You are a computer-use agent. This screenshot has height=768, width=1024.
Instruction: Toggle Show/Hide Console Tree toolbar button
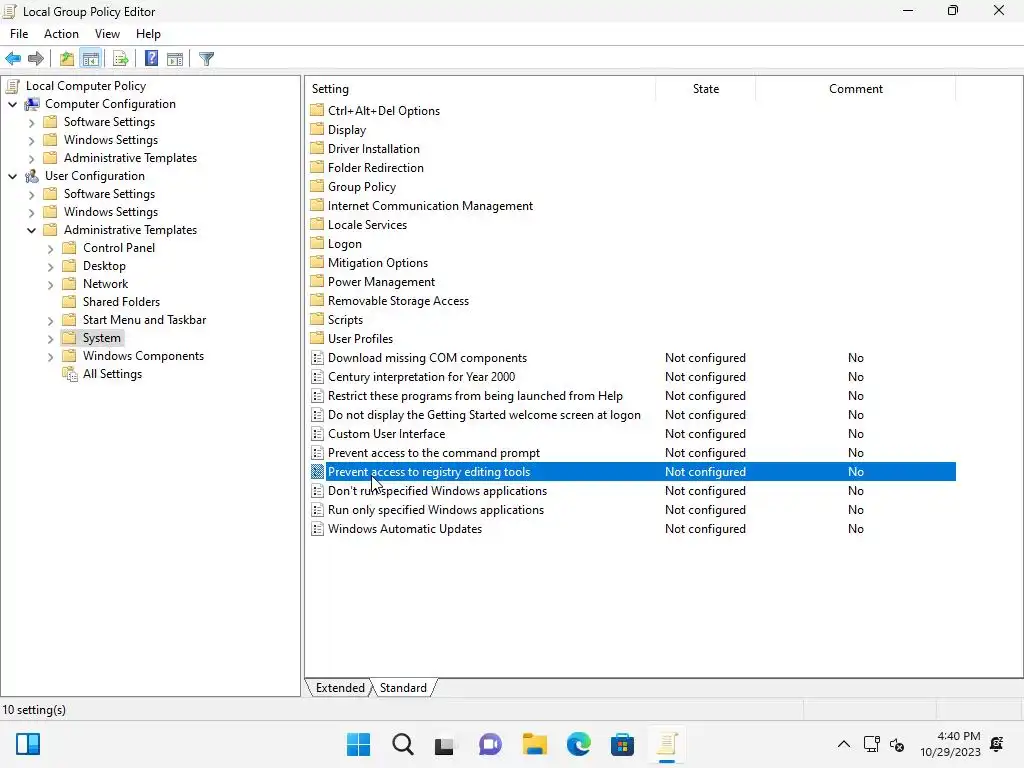pos(91,59)
